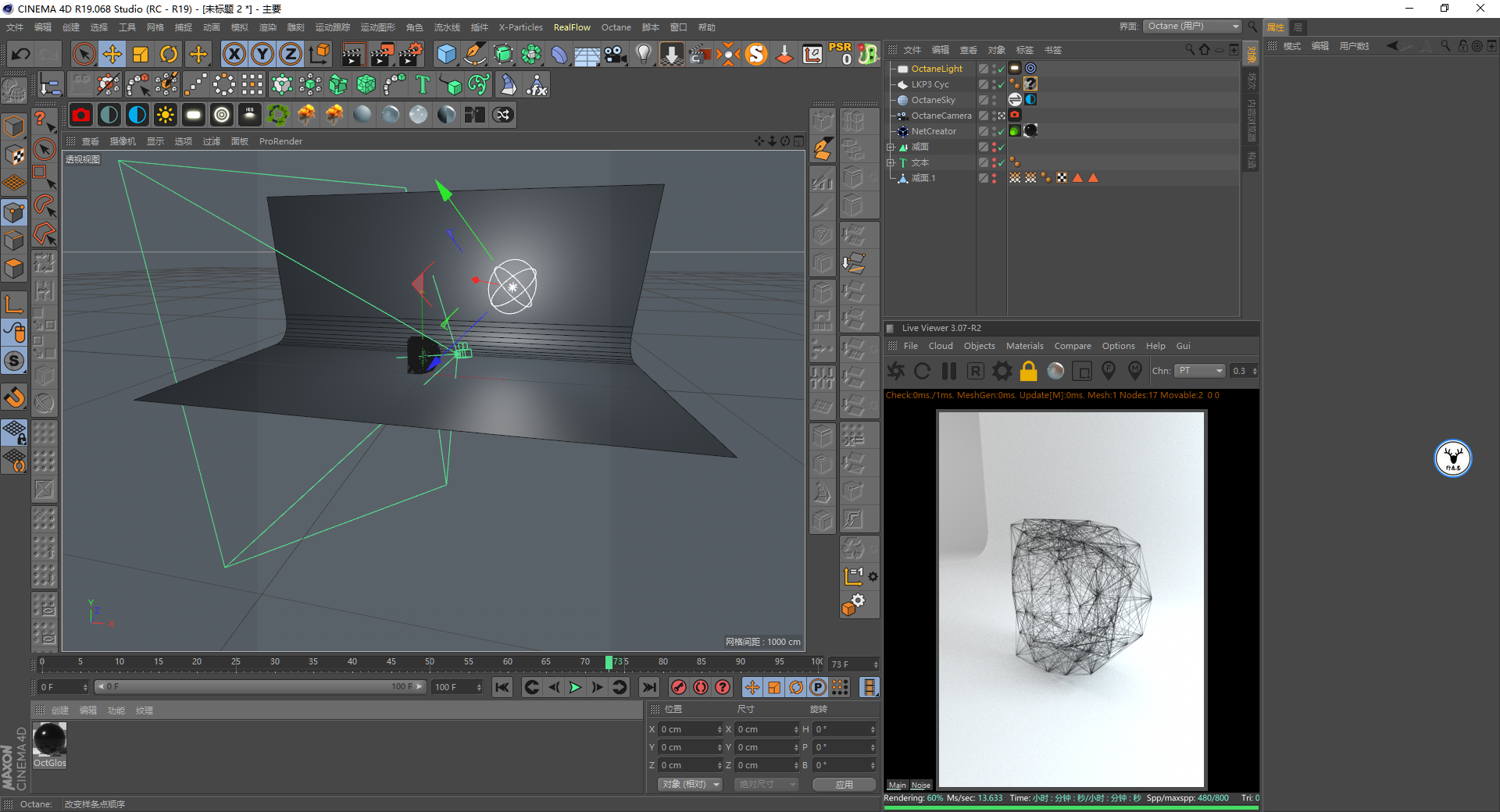The width and height of the screenshot is (1500, 812).
Task: Play the animation forward
Action: pyautogui.click(x=575, y=687)
